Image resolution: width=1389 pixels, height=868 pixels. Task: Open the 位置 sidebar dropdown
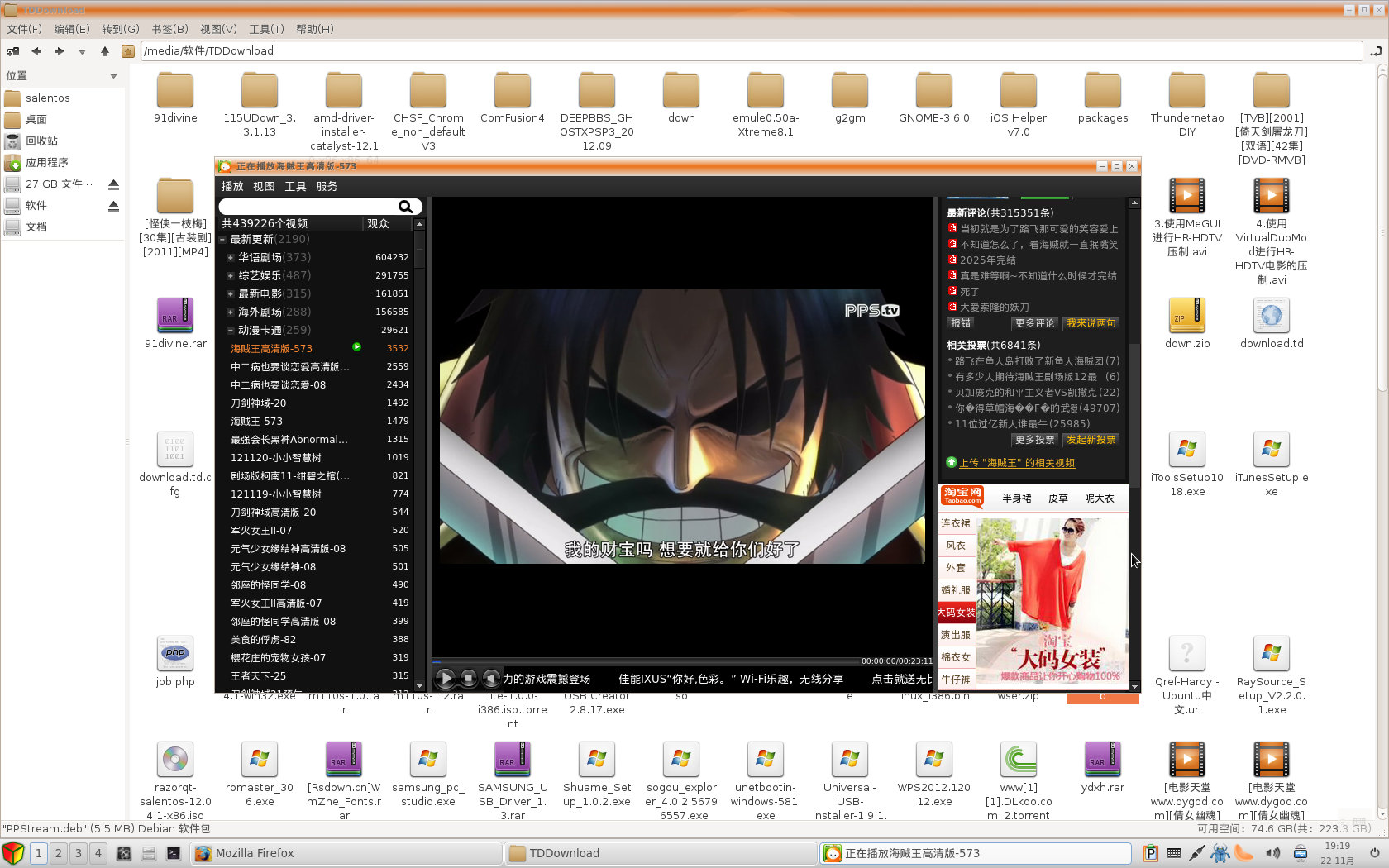click(113, 76)
